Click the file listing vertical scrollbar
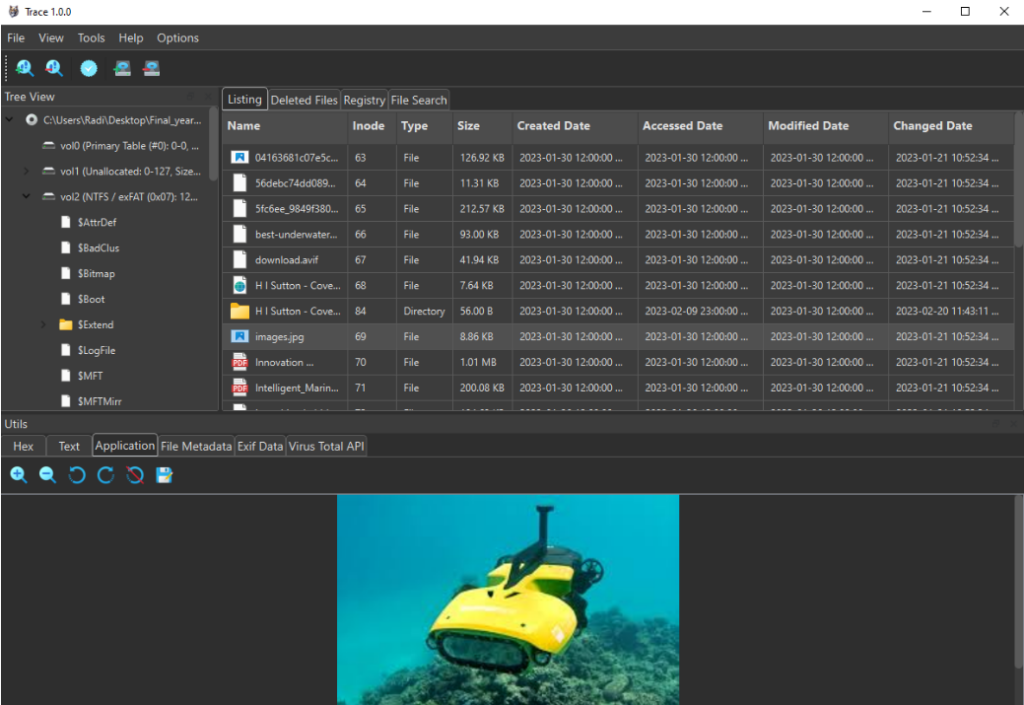 click(x=1018, y=180)
